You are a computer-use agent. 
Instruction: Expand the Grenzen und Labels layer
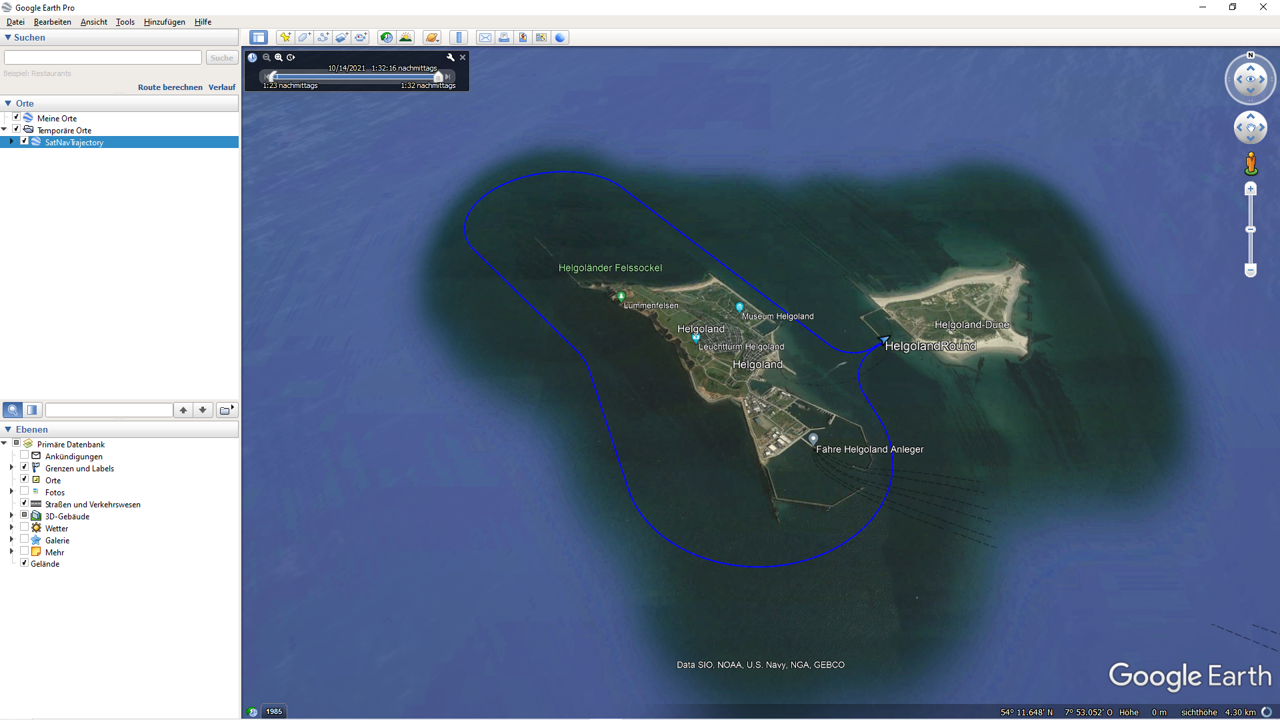click(x=12, y=468)
